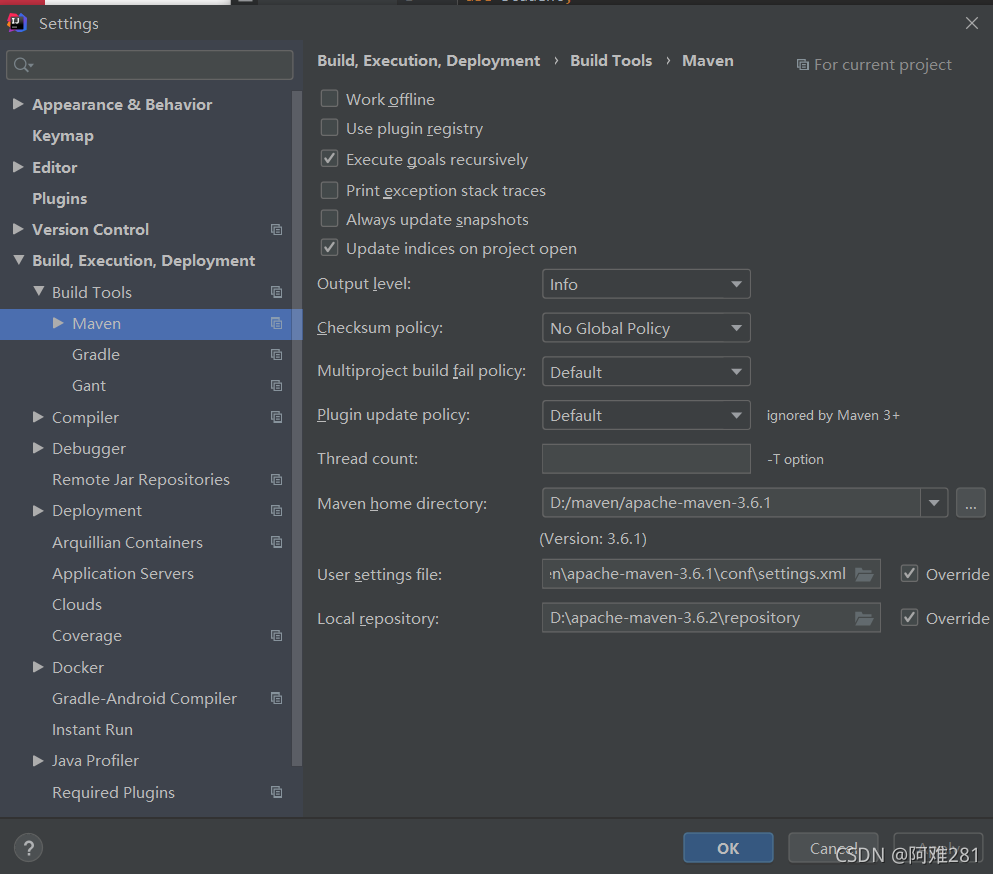Open the Plugin update policy dropdown

point(646,415)
